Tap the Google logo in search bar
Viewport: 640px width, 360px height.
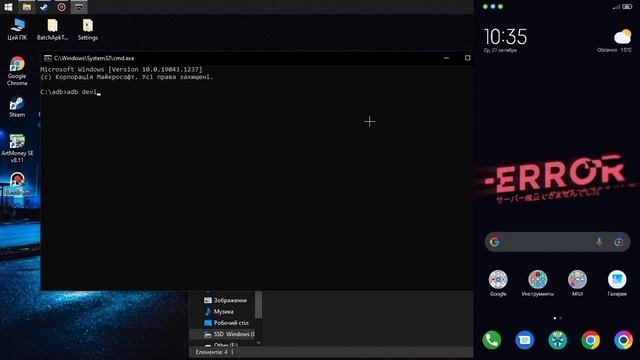495,242
